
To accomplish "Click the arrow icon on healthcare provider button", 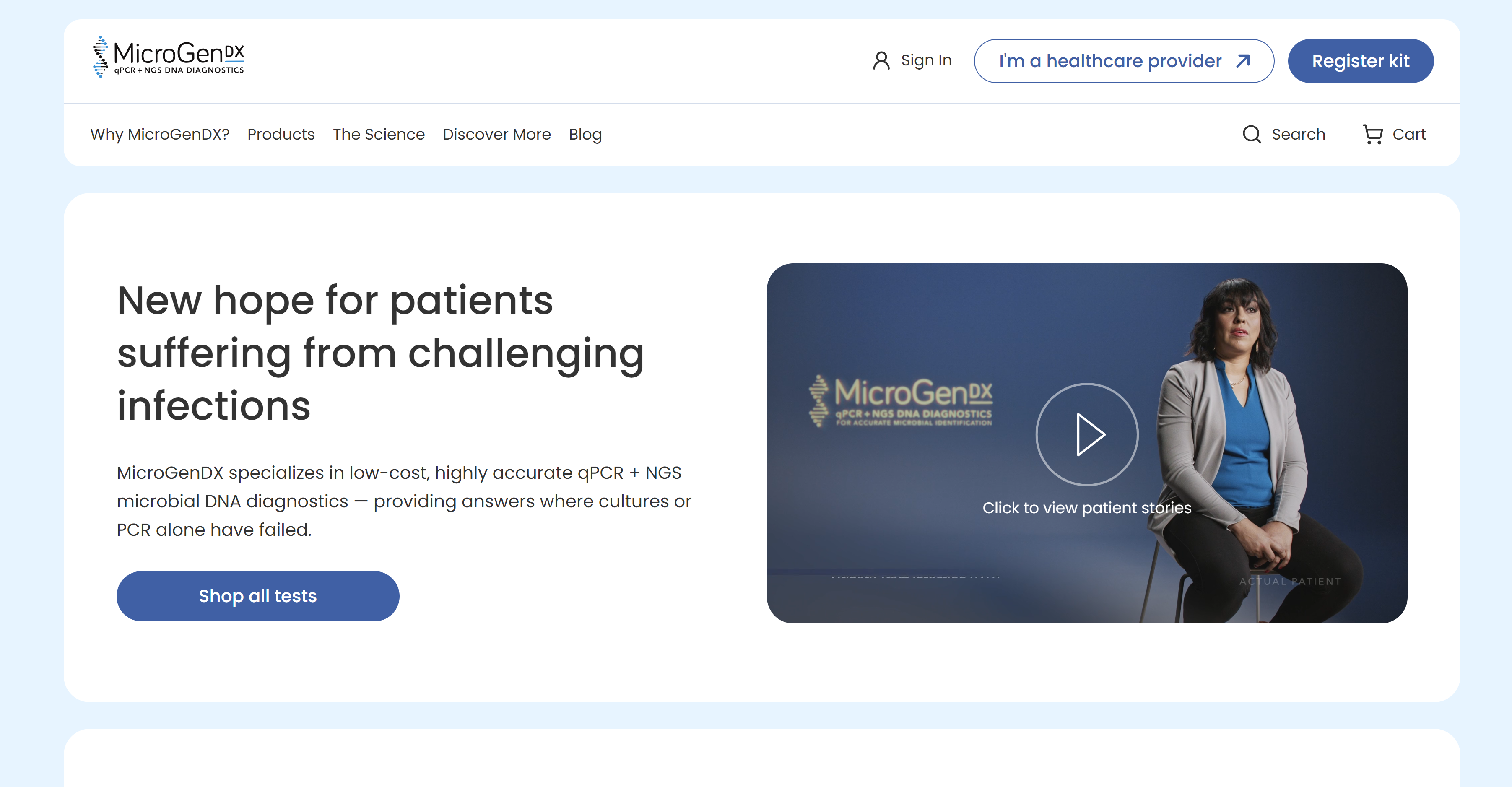I will click(x=1243, y=61).
